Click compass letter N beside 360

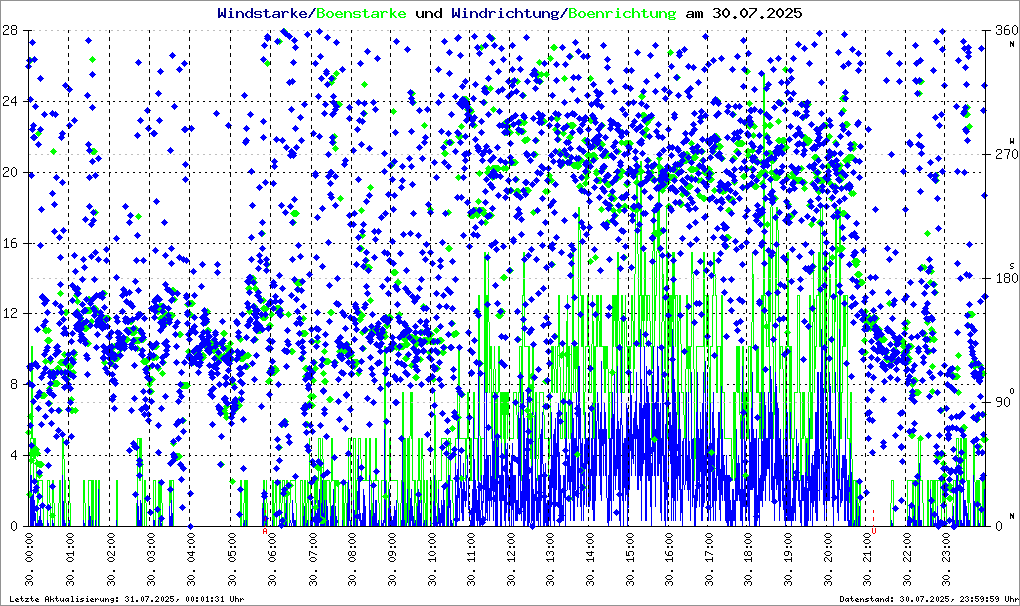pyautogui.click(x=1012, y=44)
